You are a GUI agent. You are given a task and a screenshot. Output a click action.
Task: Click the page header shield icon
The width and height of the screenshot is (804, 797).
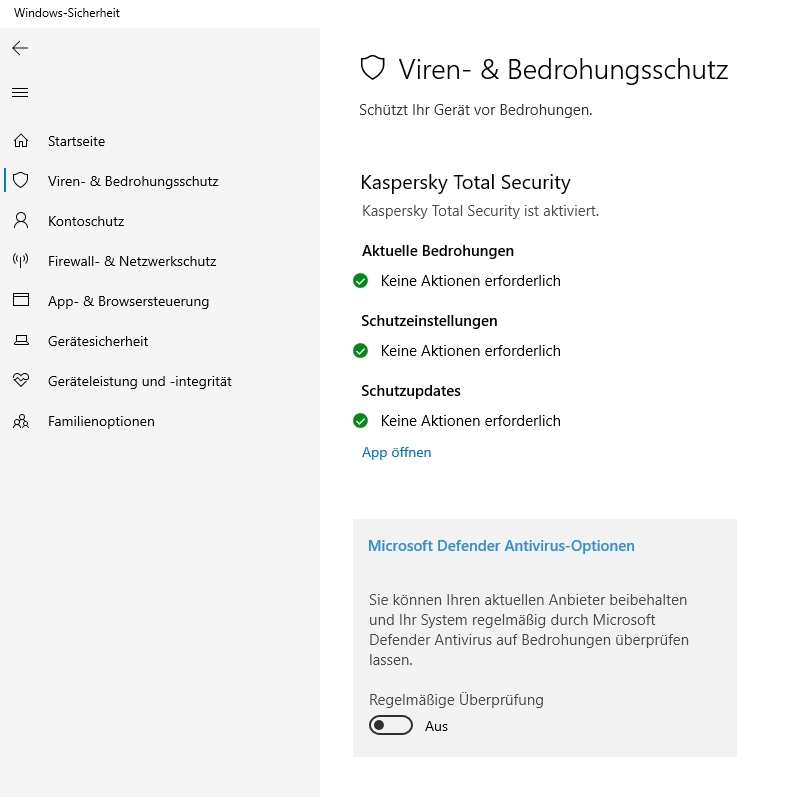coord(372,68)
